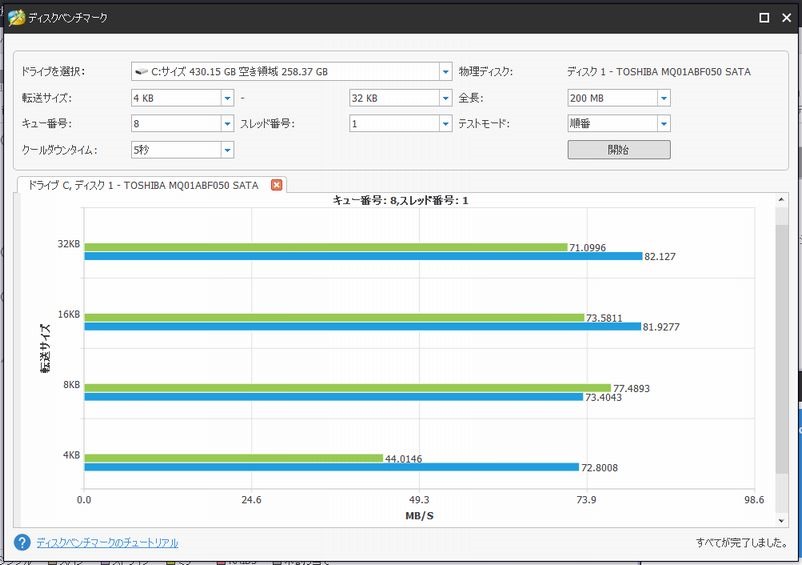The image size is (802, 565).
Task: Open the ディスクベンチマークのチュートリアル link
Action: (107, 543)
